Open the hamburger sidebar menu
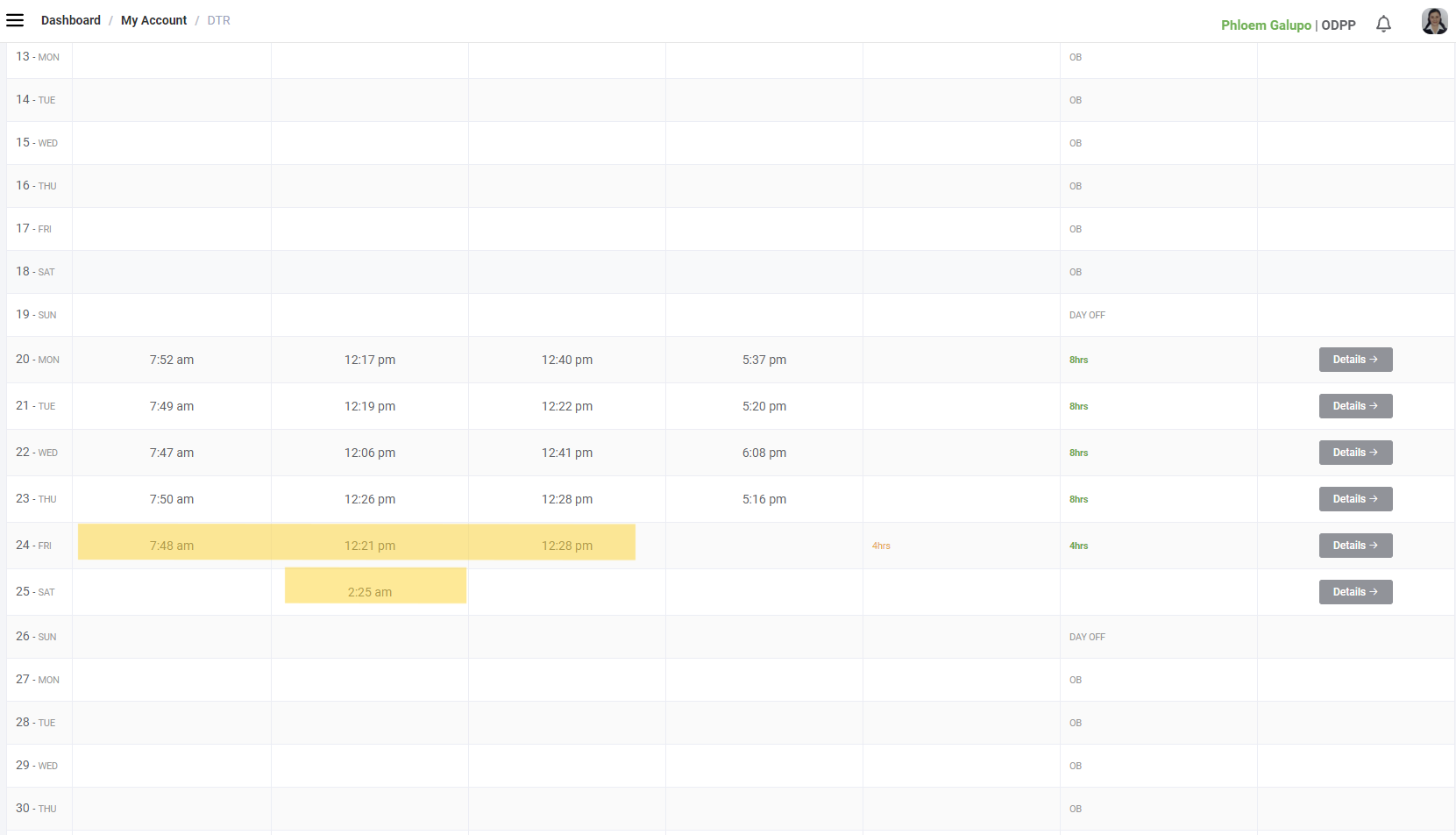 tap(15, 20)
